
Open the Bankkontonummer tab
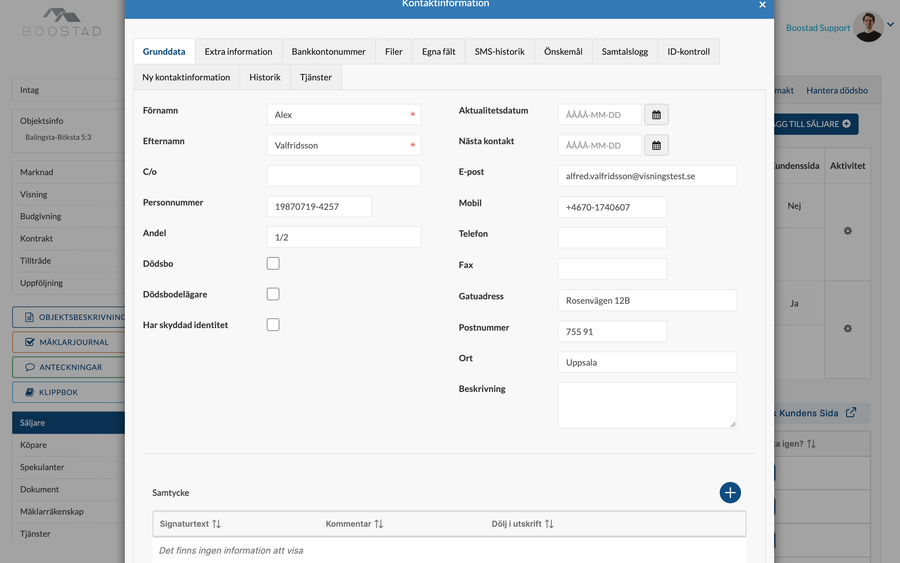click(x=328, y=52)
